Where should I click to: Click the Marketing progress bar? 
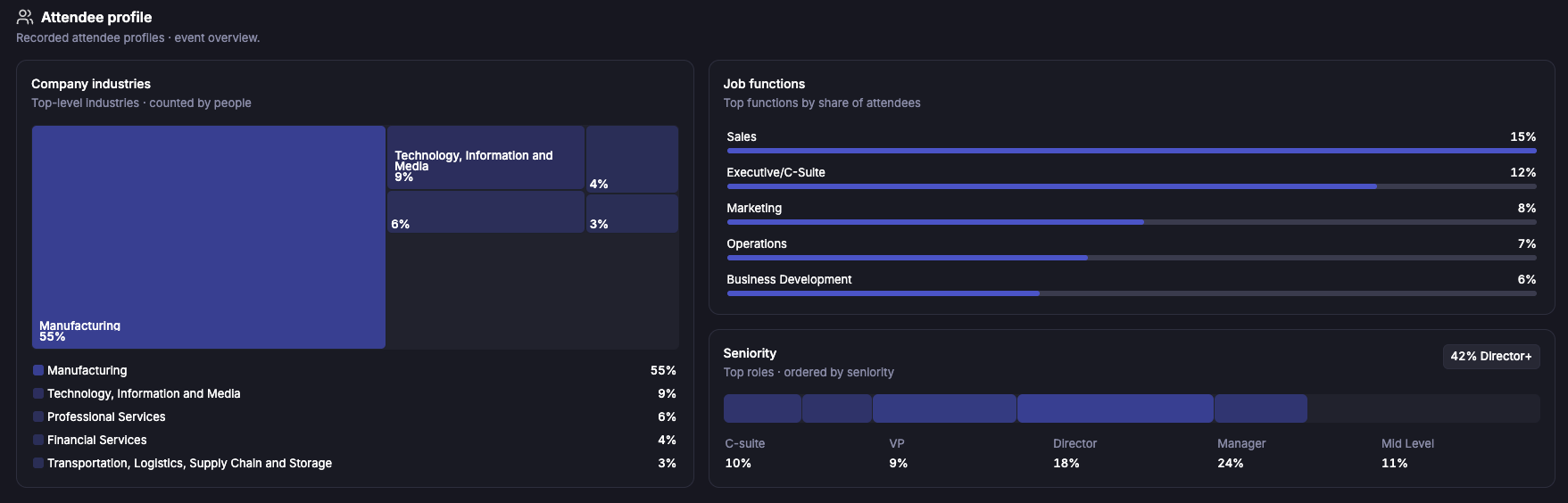click(1132, 222)
